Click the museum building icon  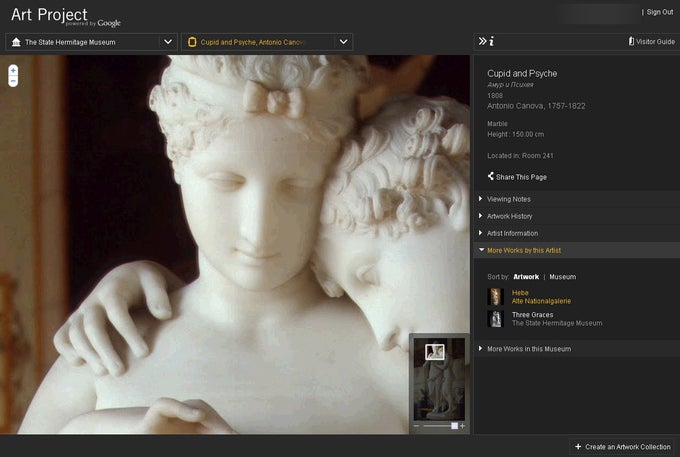point(16,42)
